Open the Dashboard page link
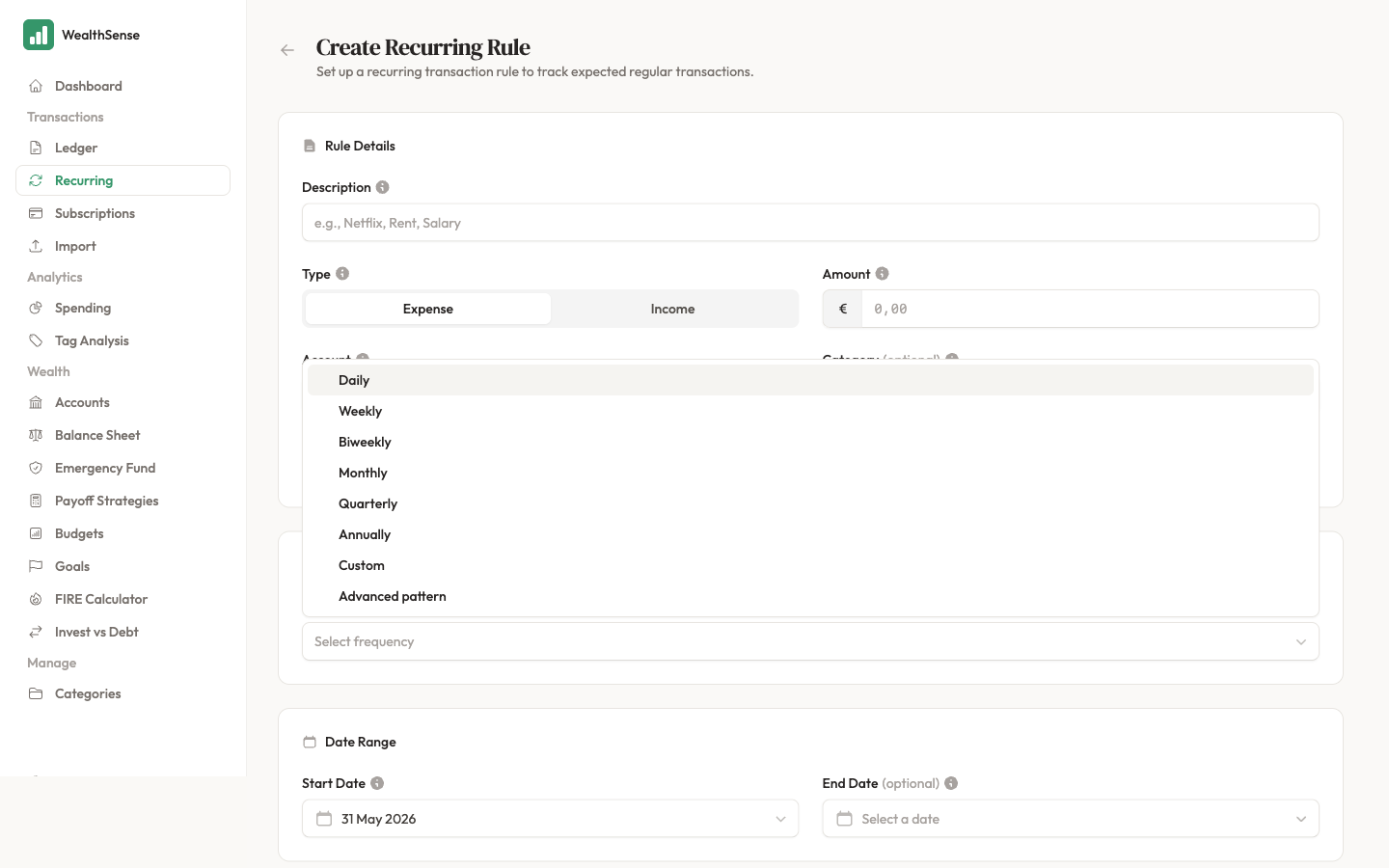 123,86
